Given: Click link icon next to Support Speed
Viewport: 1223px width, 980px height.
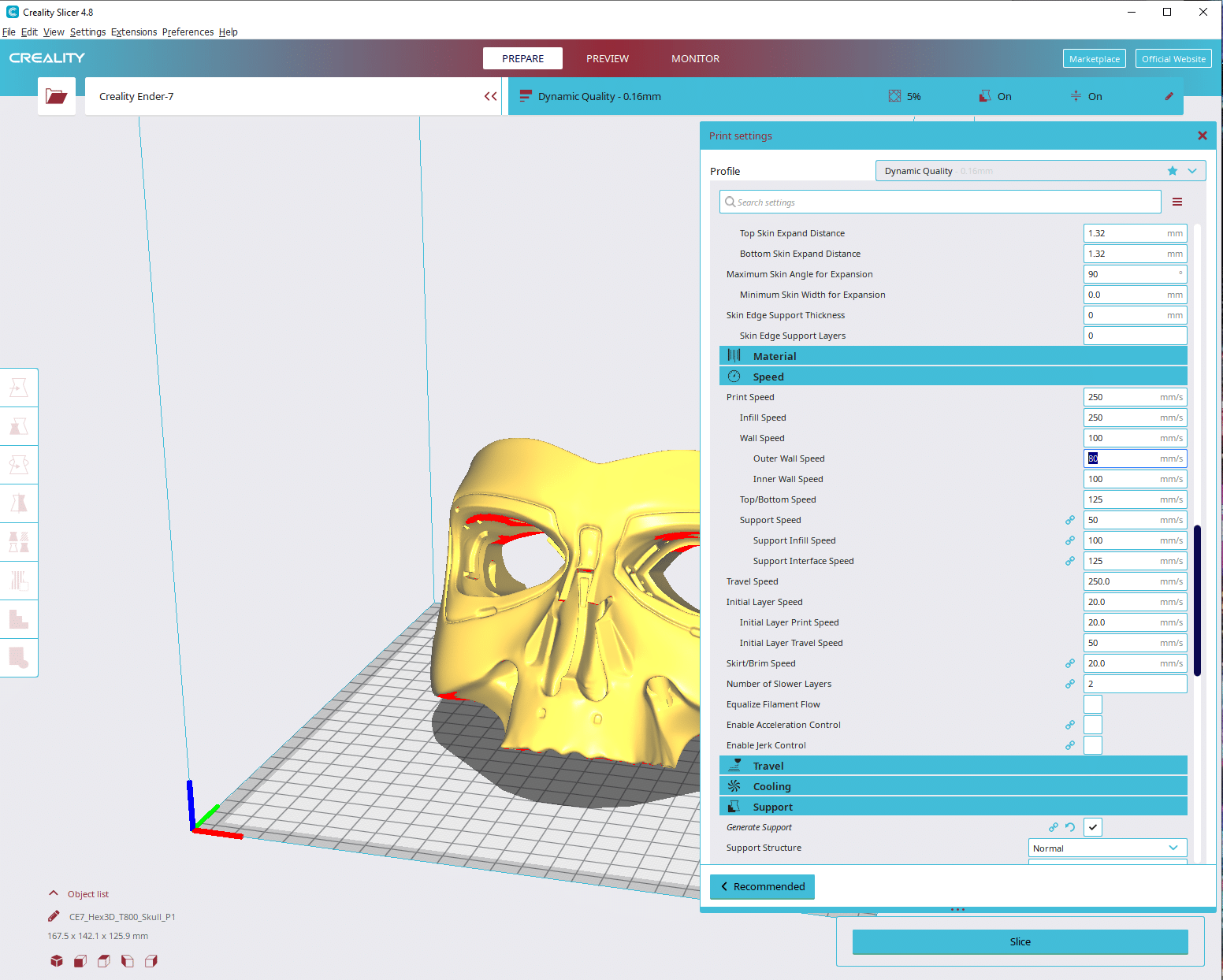Looking at the screenshot, I should tap(1070, 520).
